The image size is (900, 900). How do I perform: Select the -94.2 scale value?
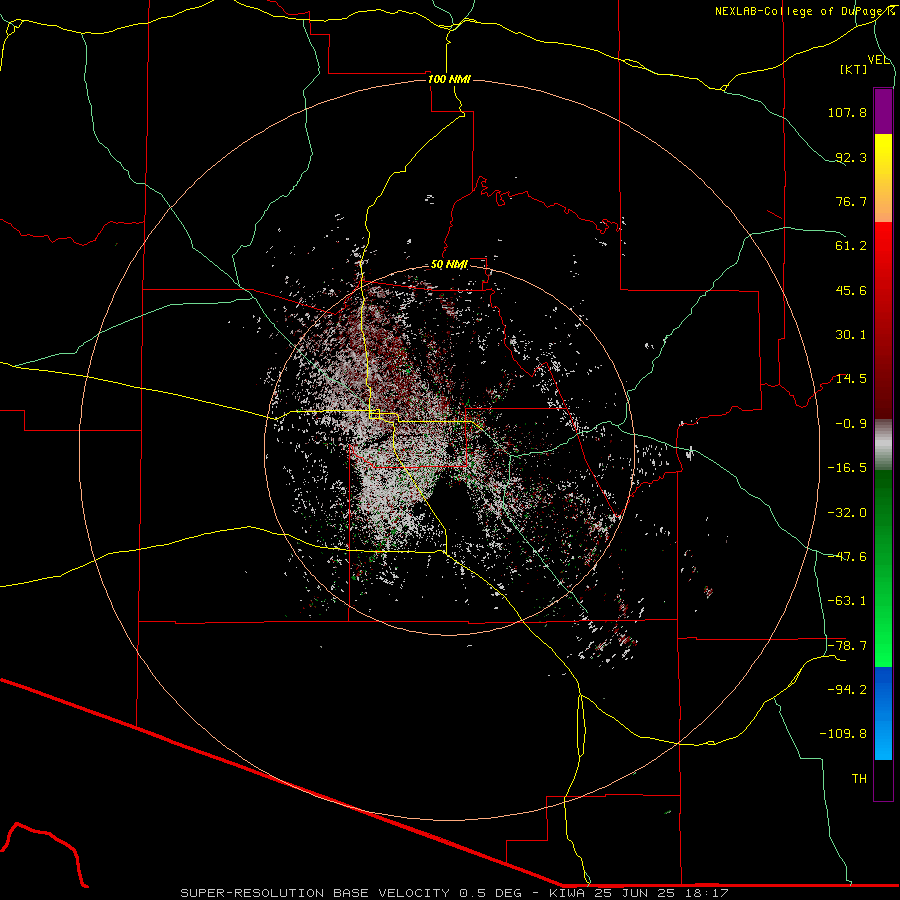click(x=847, y=690)
